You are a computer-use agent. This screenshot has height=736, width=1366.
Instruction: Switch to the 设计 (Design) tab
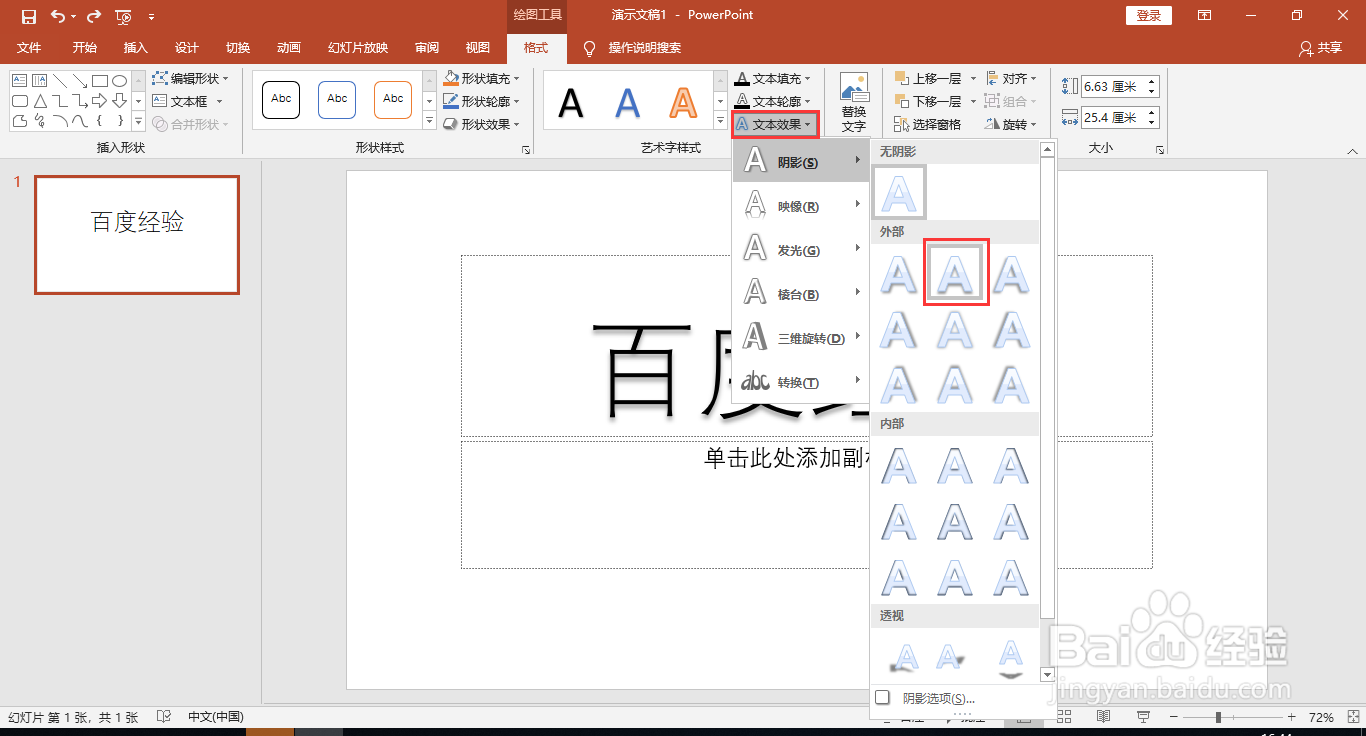click(186, 48)
